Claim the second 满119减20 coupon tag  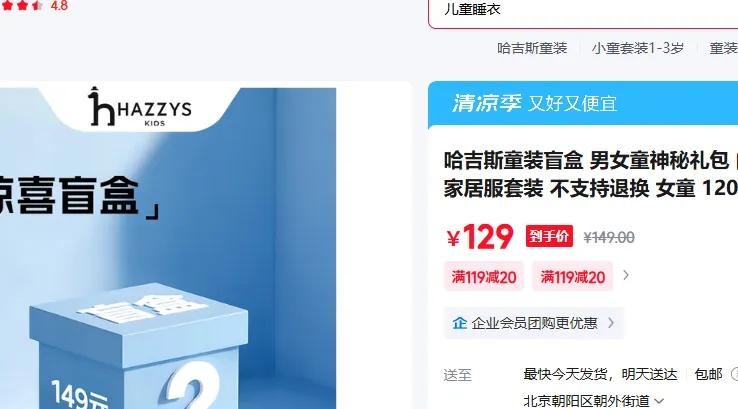[x=572, y=276]
